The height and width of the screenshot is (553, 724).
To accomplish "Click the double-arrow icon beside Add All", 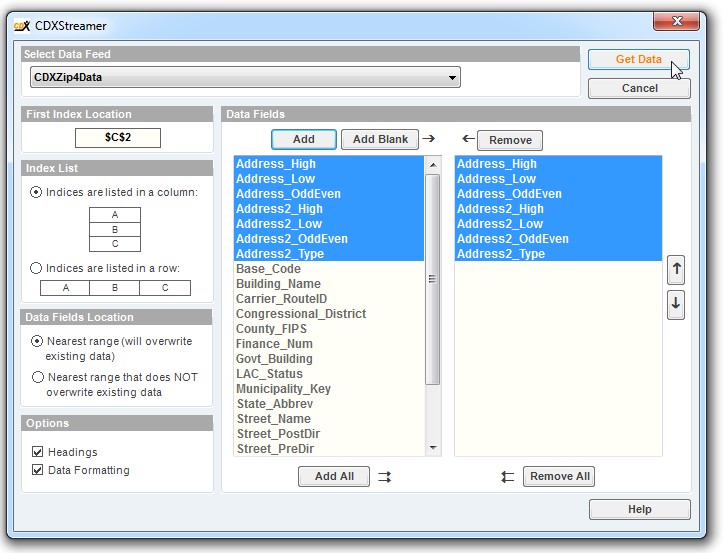I will 384,477.
